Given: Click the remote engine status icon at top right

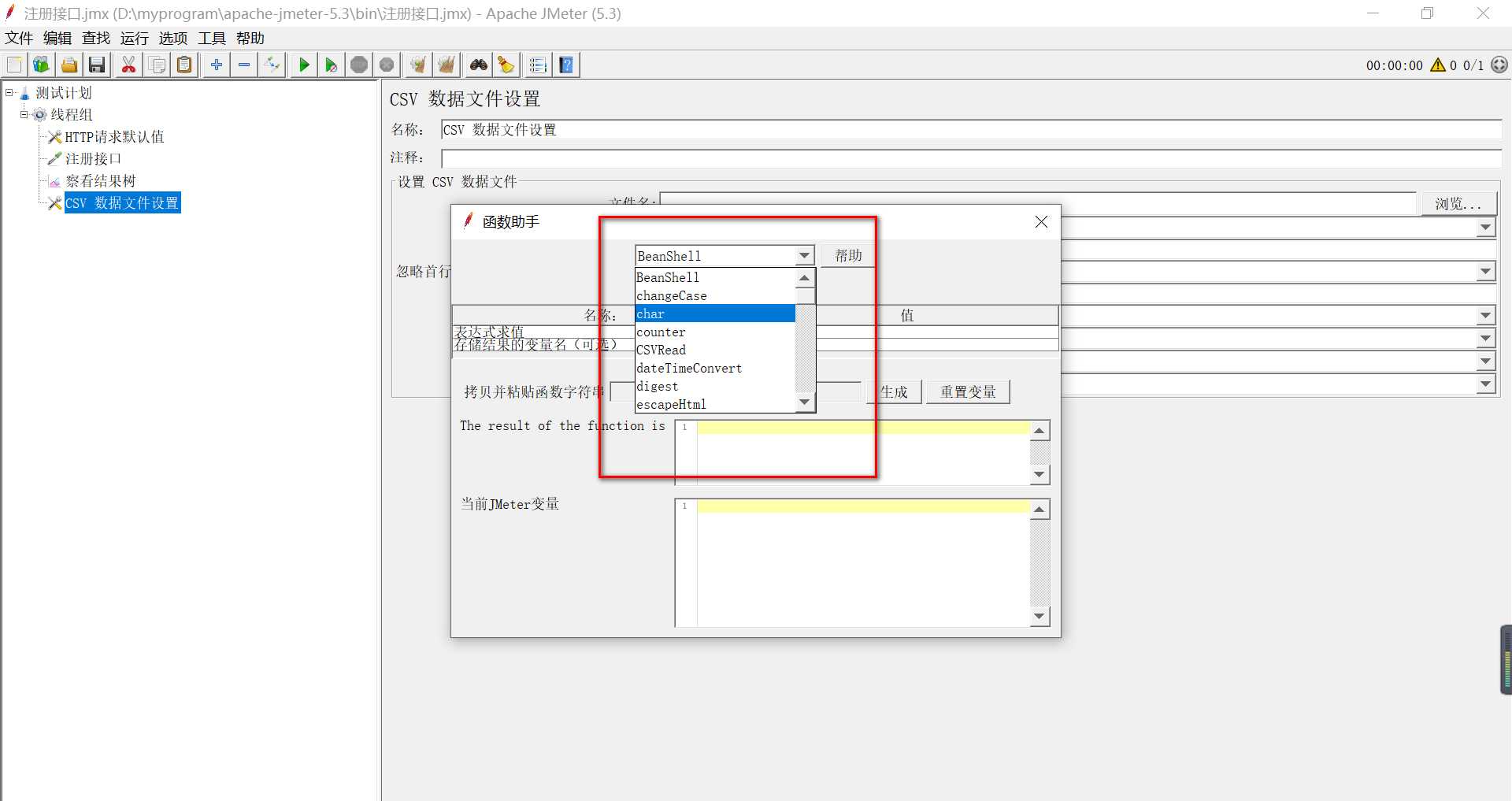Looking at the screenshot, I should click(x=1499, y=65).
